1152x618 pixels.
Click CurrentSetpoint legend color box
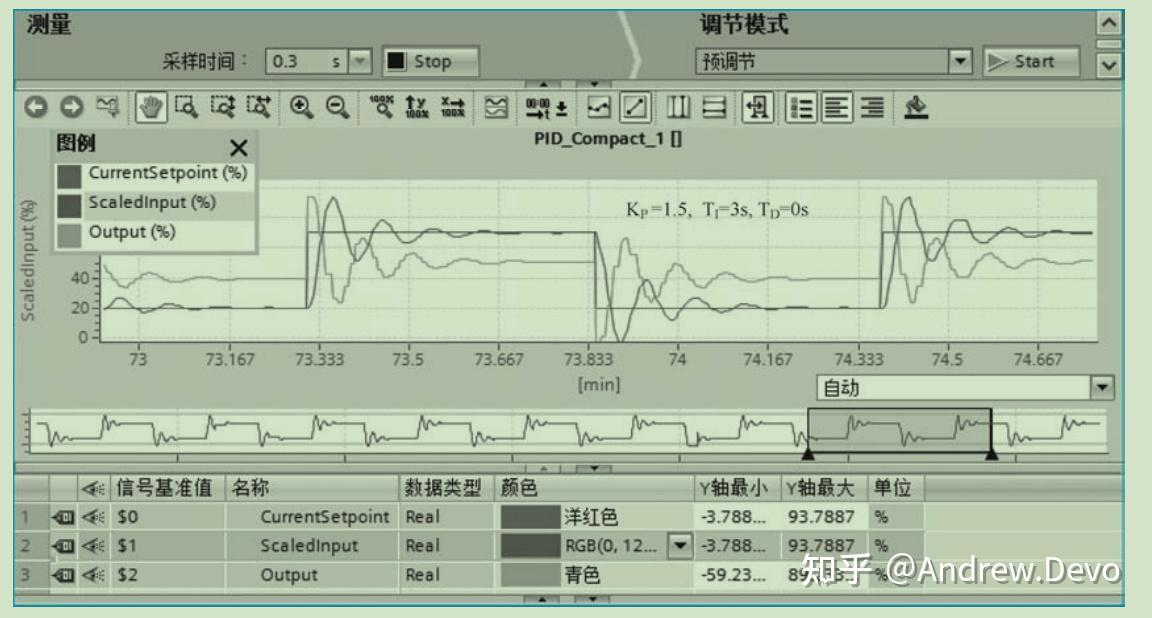pyautogui.click(x=69, y=176)
